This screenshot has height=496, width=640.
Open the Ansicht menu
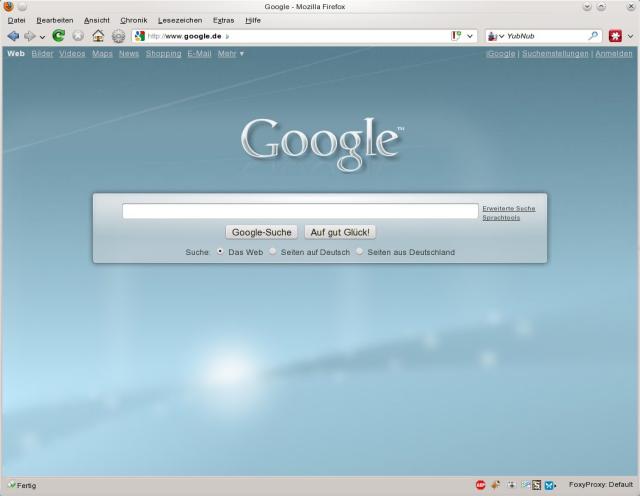coord(97,20)
